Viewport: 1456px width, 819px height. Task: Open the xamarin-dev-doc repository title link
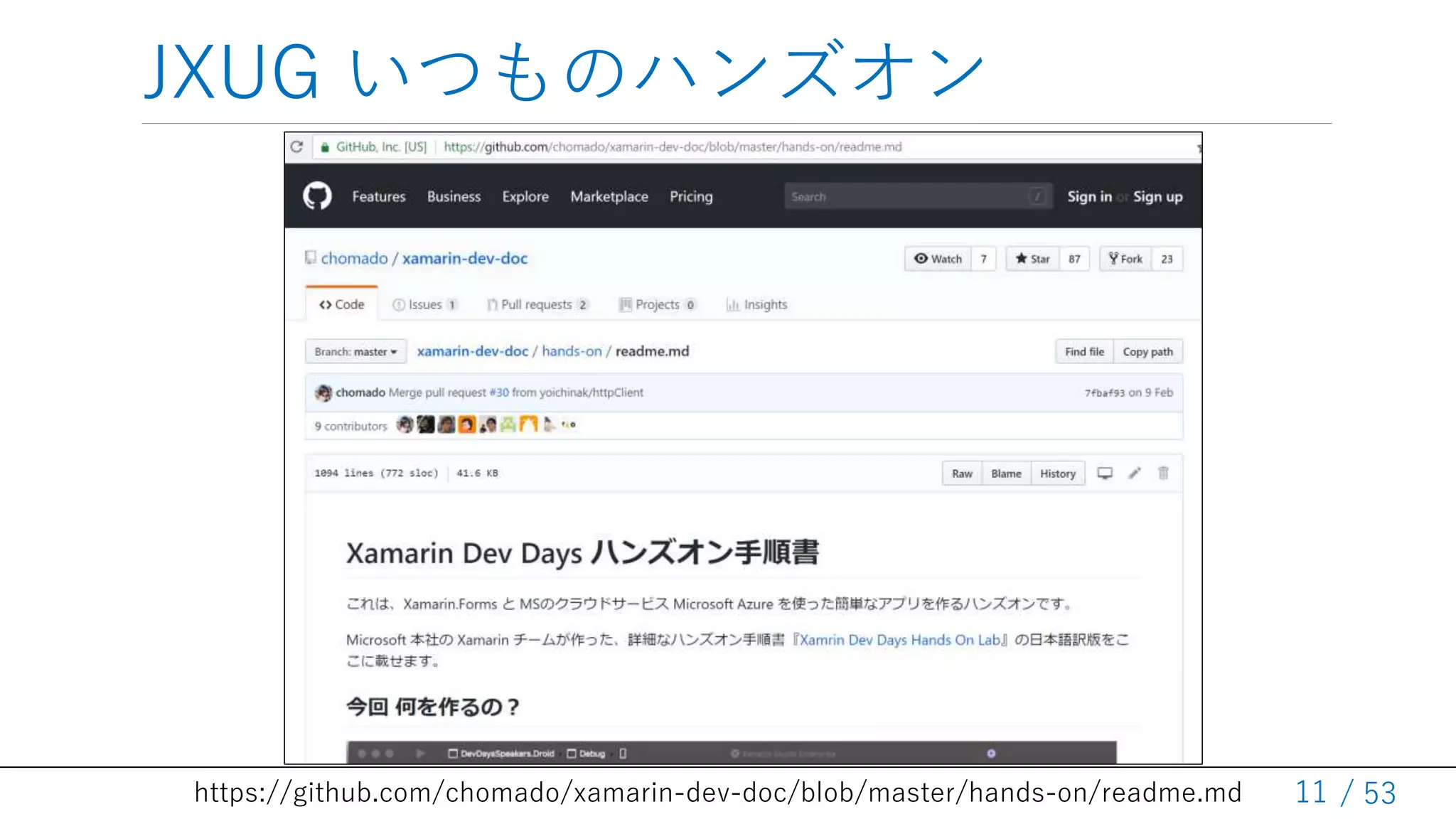465,258
